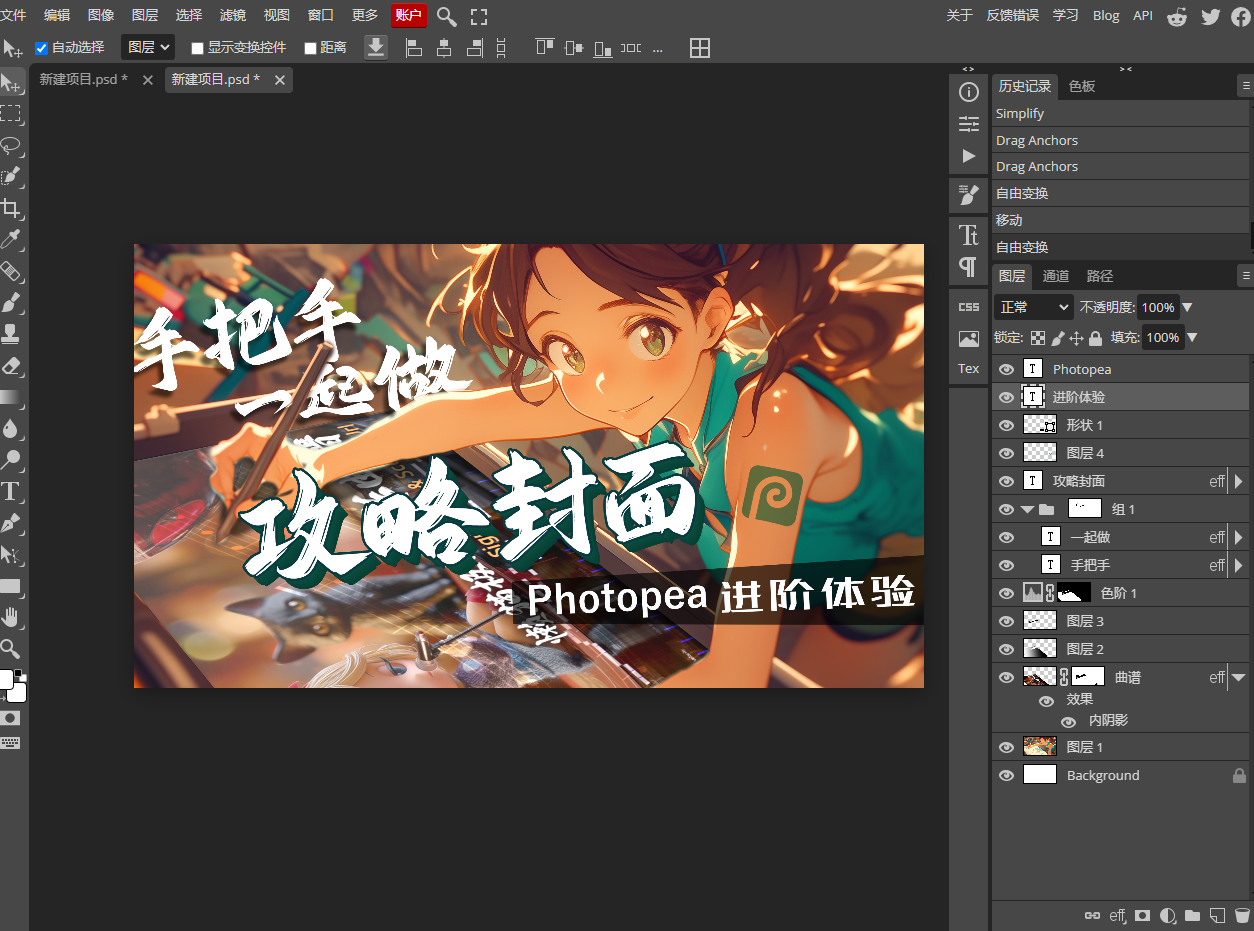
Task: Delete layer with trash icon
Action: (x=1241, y=915)
